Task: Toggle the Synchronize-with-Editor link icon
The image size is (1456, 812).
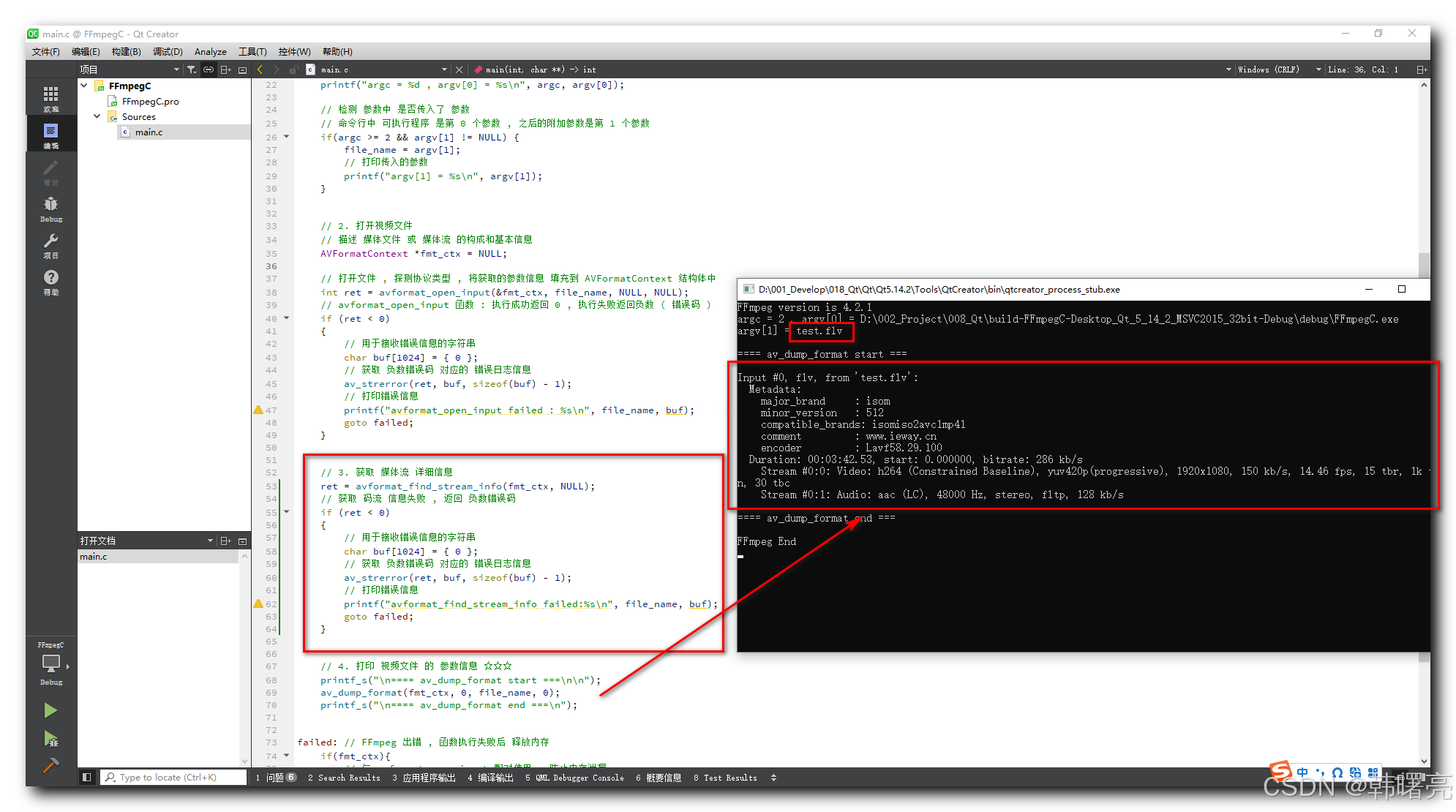Action: pos(209,69)
